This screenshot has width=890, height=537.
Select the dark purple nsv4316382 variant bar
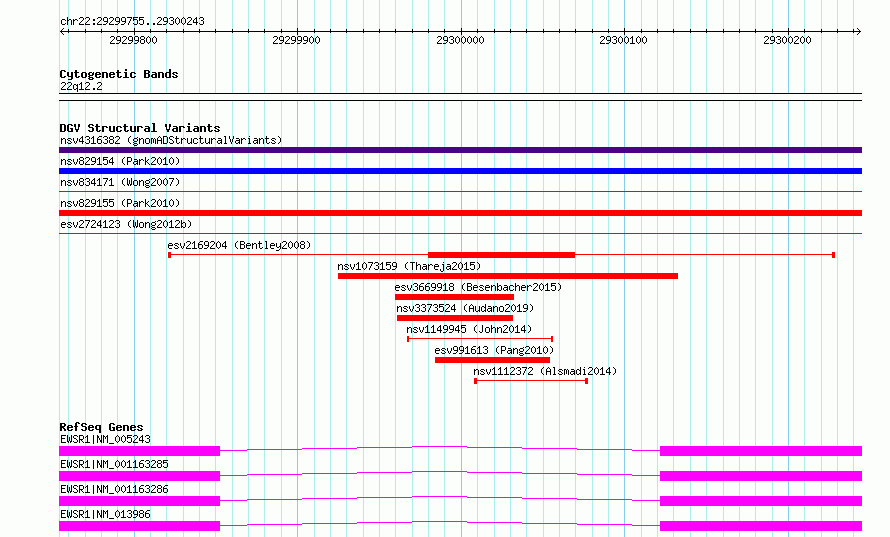(460, 150)
